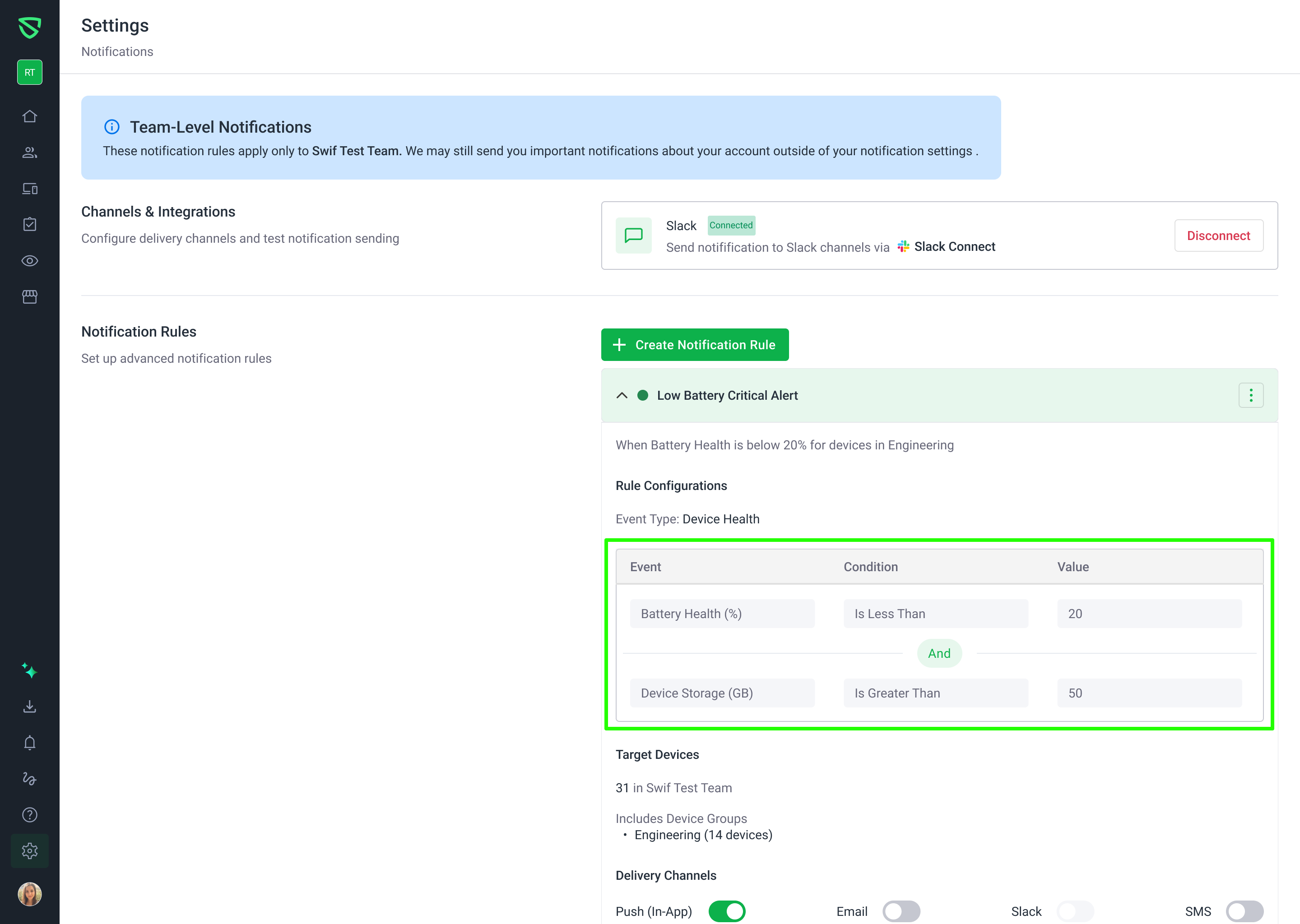The width and height of the screenshot is (1300, 924).
Task: Enable the SMS delivery toggle
Action: 1244,911
